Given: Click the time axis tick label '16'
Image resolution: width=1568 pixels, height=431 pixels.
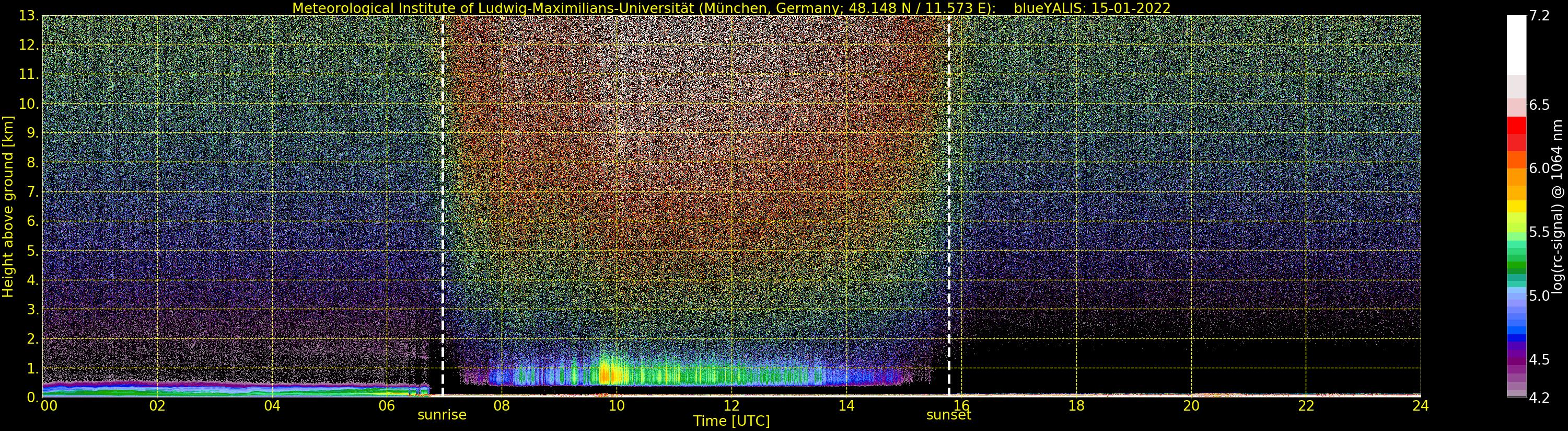Looking at the screenshot, I should click(961, 405).
